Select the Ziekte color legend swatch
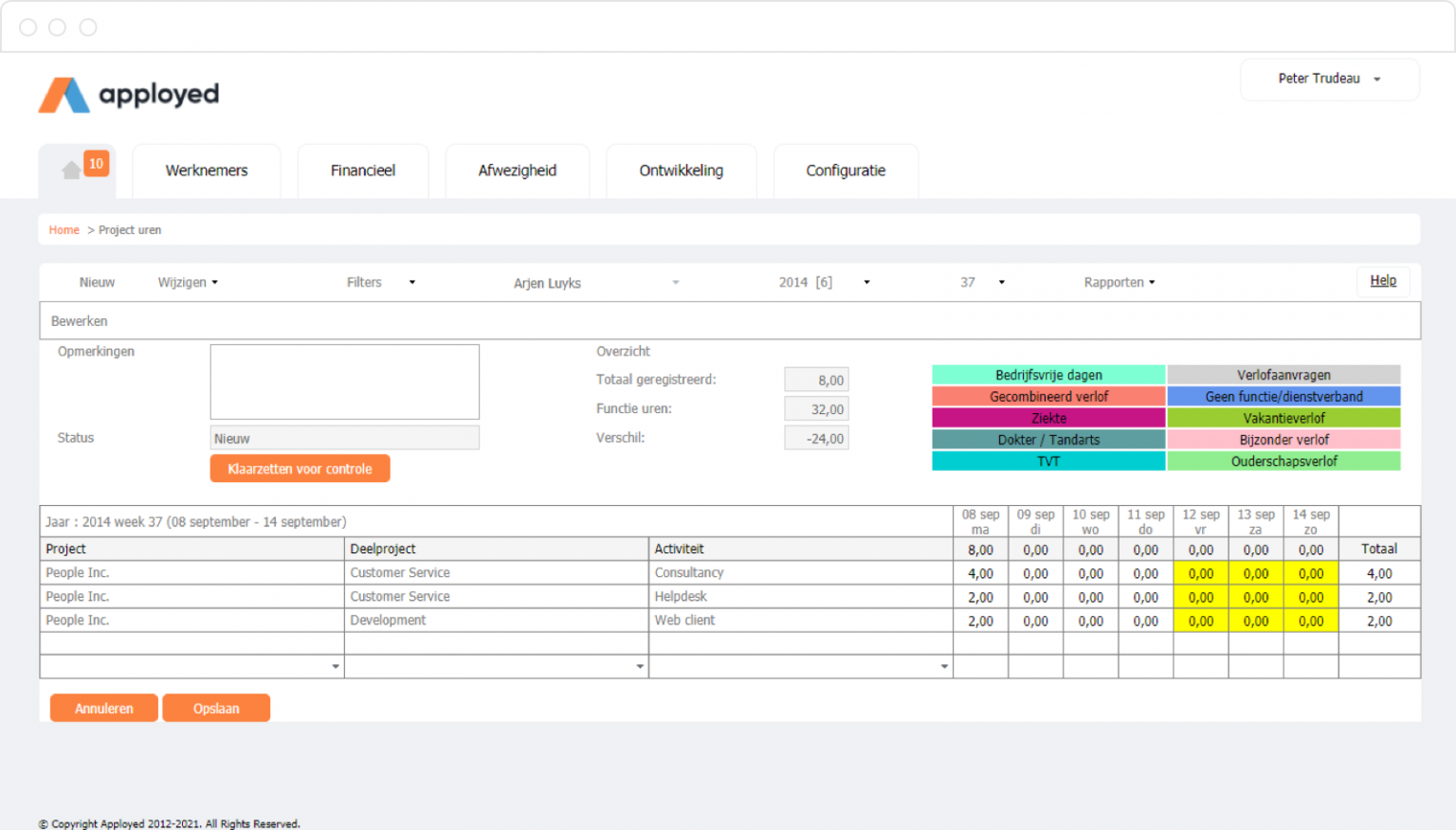The height and width of the screenshot is (830, 1456). click(x=1048, y=417)
